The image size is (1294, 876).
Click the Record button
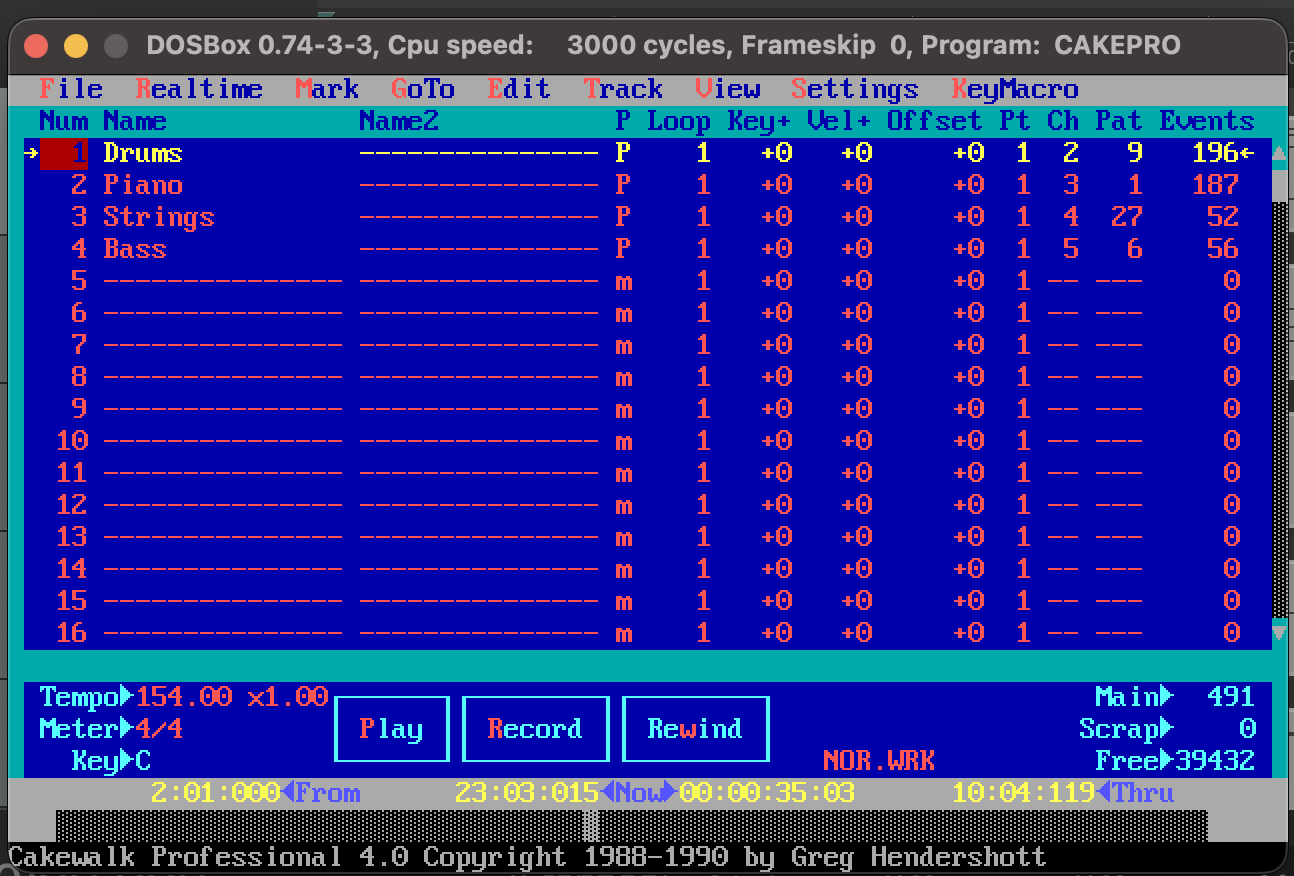(535, 729)
